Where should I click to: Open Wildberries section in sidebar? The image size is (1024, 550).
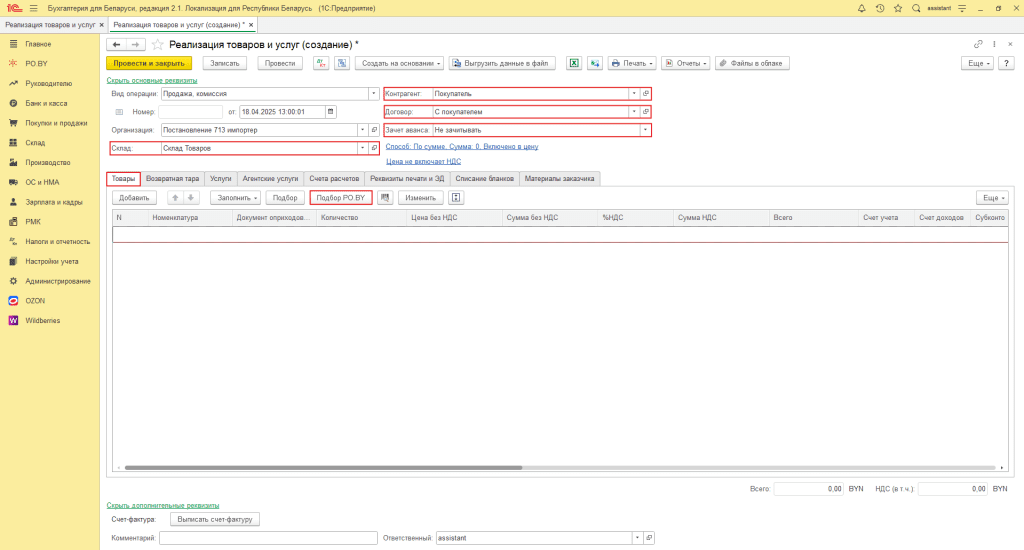[x=42, y=321]
